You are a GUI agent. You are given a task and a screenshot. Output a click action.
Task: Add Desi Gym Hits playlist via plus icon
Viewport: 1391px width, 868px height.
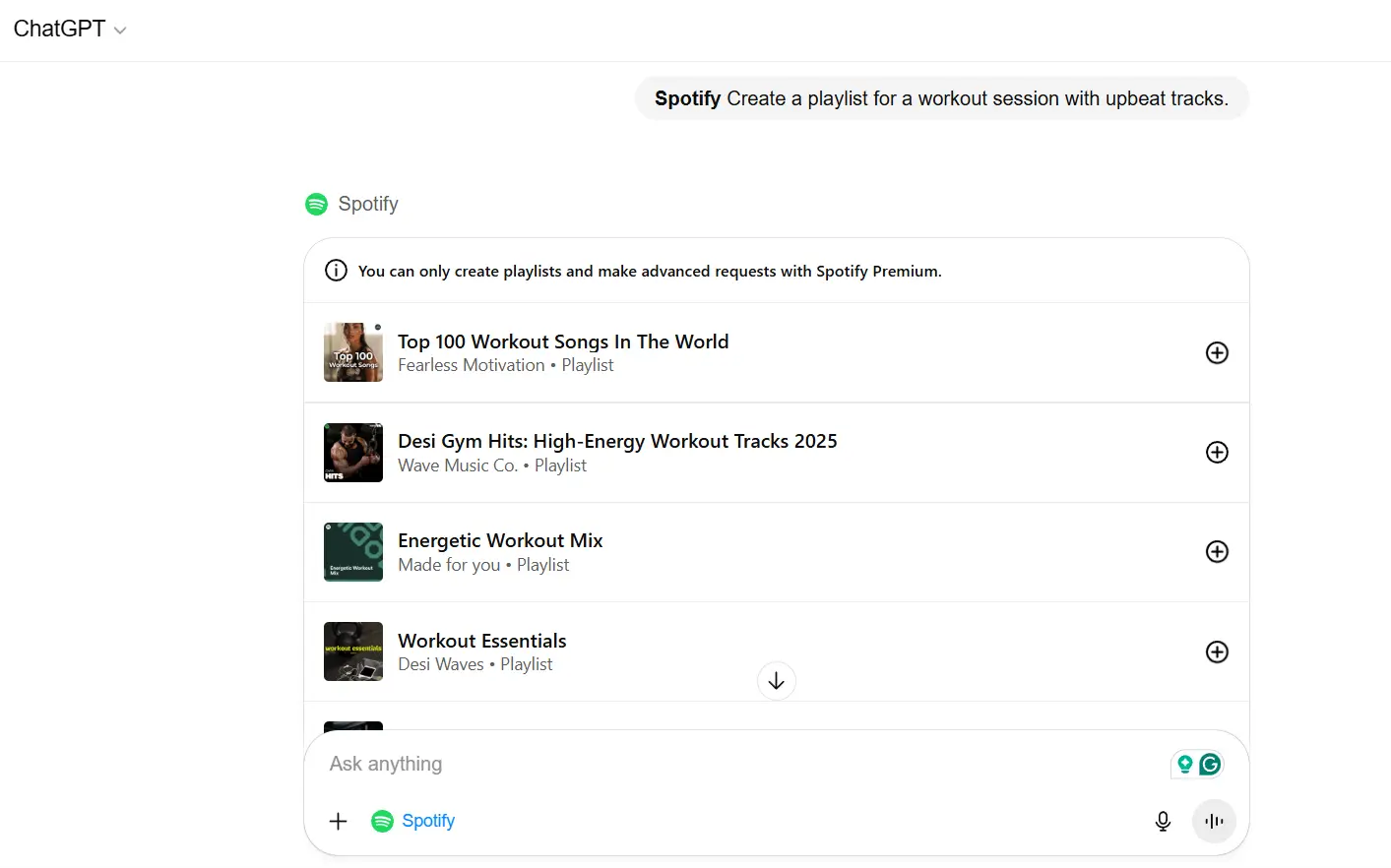tap(1217, 452)
